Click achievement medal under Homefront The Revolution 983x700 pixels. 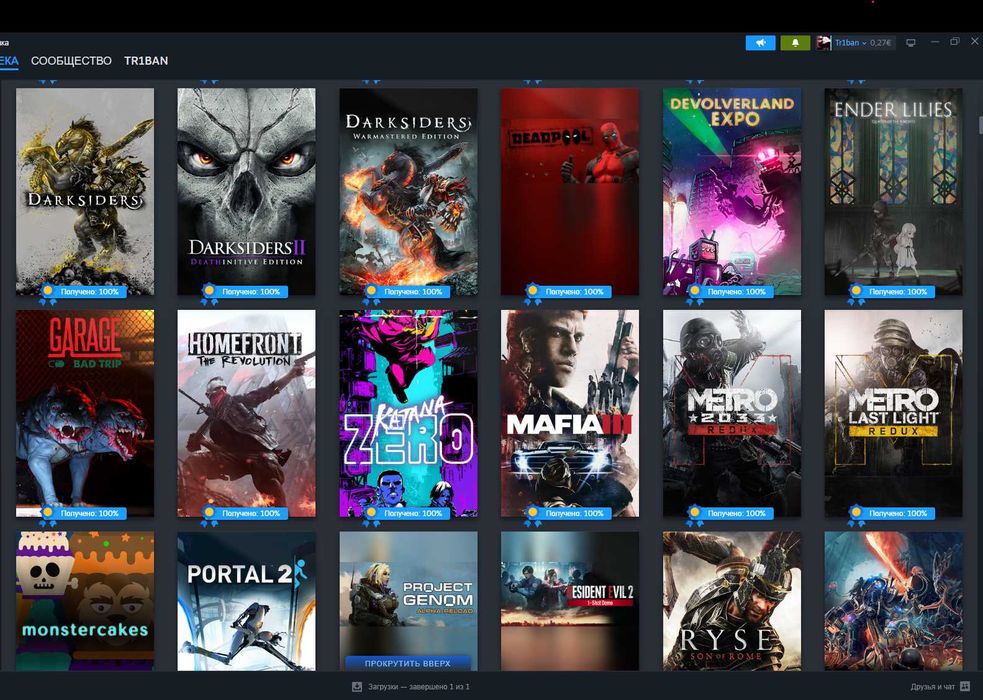209,515
